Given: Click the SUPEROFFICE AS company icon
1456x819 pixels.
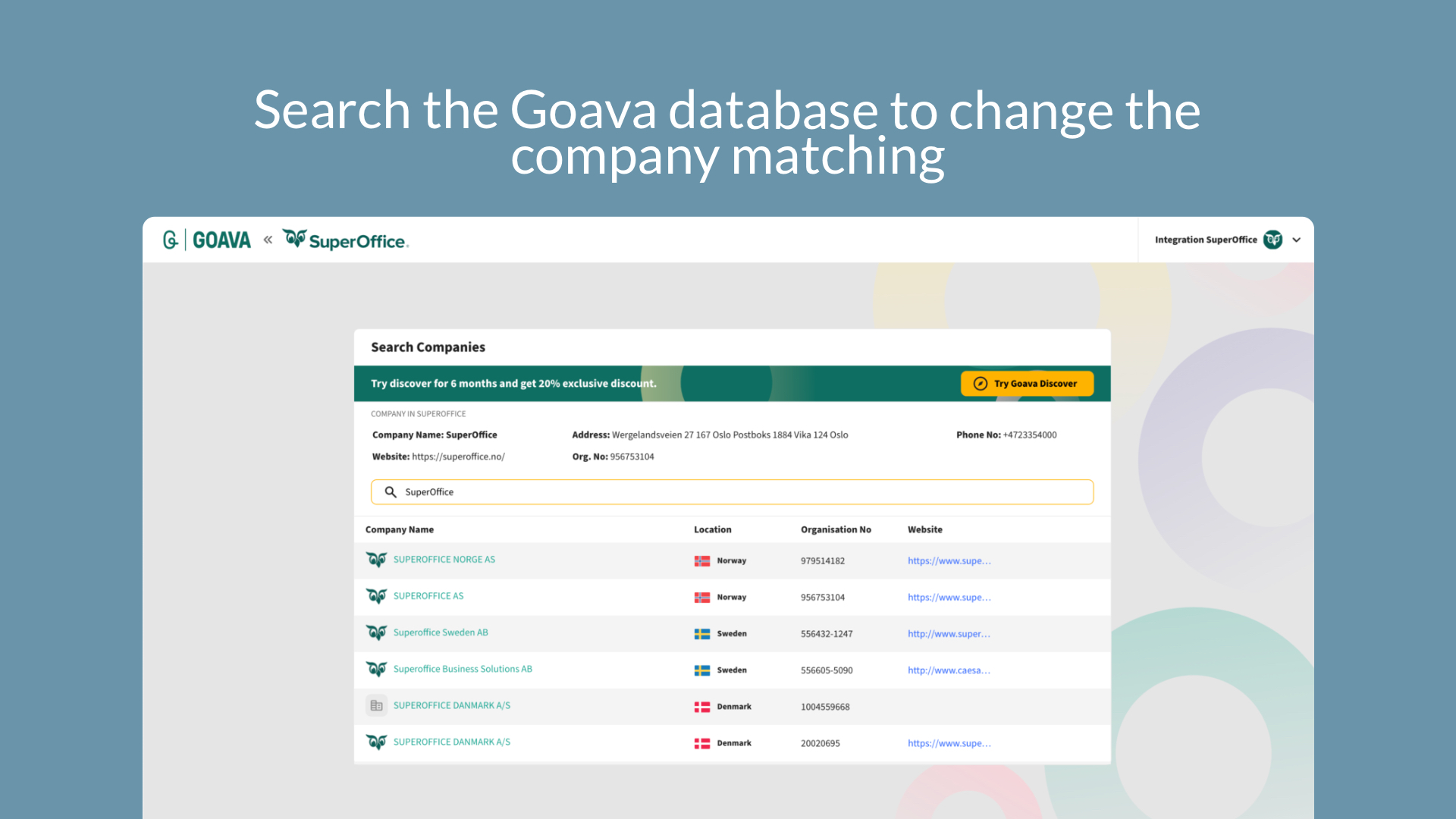Looking at the screenshot, I should [x=377, y=596].
